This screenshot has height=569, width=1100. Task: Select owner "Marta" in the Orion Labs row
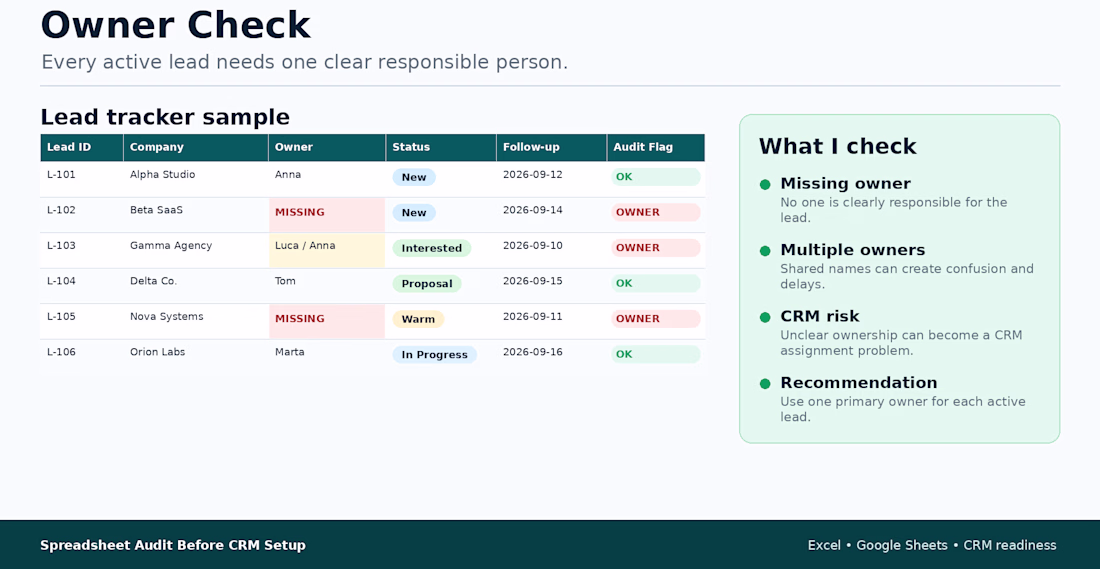(290, 352)
